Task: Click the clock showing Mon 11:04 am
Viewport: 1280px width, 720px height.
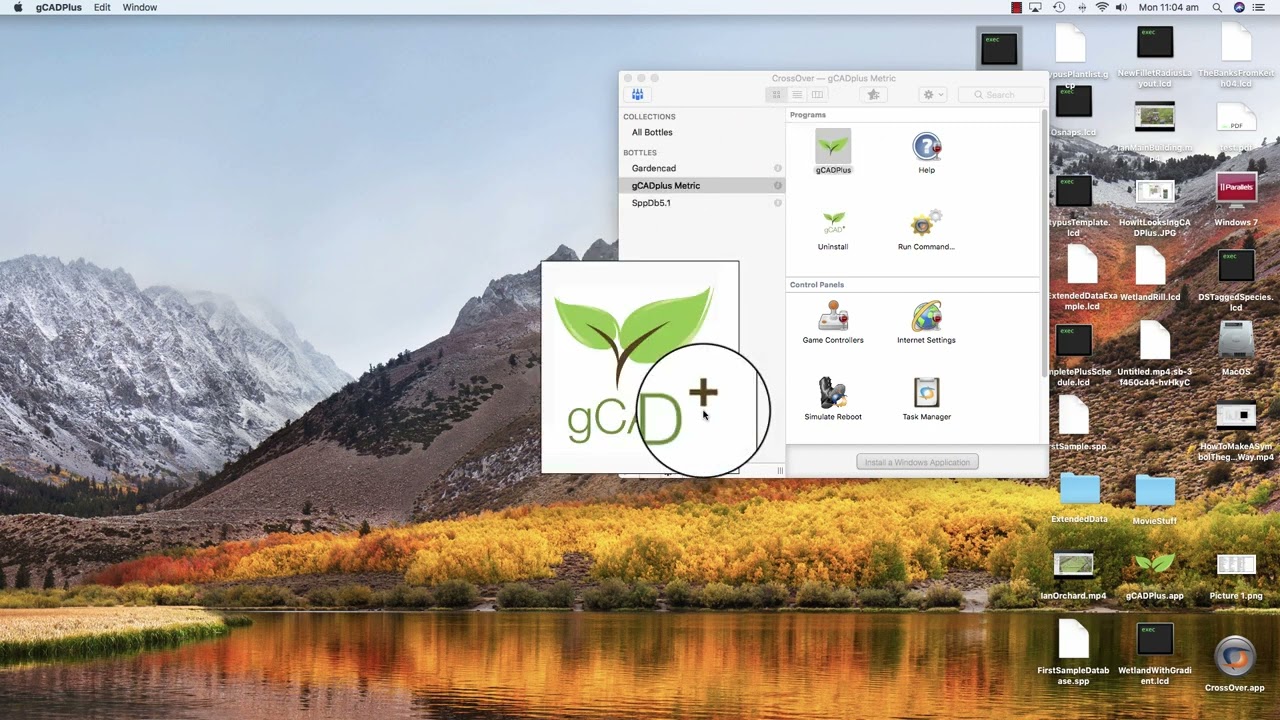Action: point(1168,7)
